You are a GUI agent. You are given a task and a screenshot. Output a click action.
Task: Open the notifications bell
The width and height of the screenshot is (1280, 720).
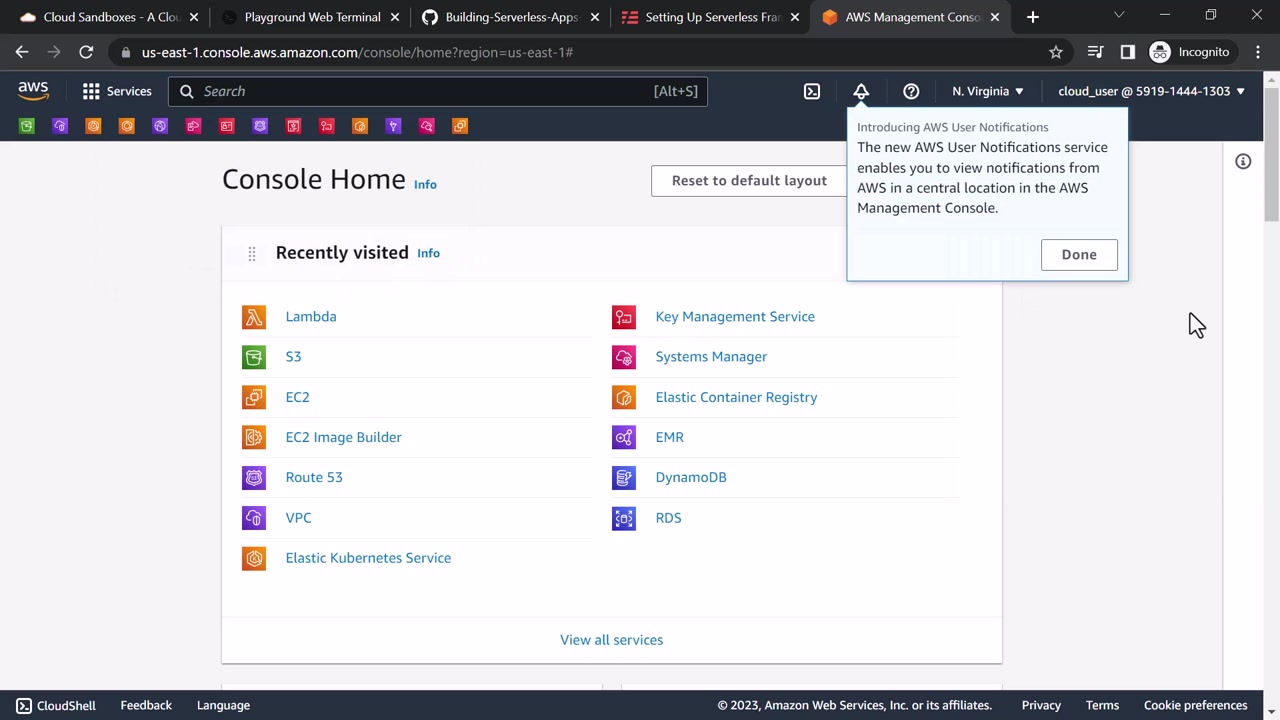[x=861, y=91]
